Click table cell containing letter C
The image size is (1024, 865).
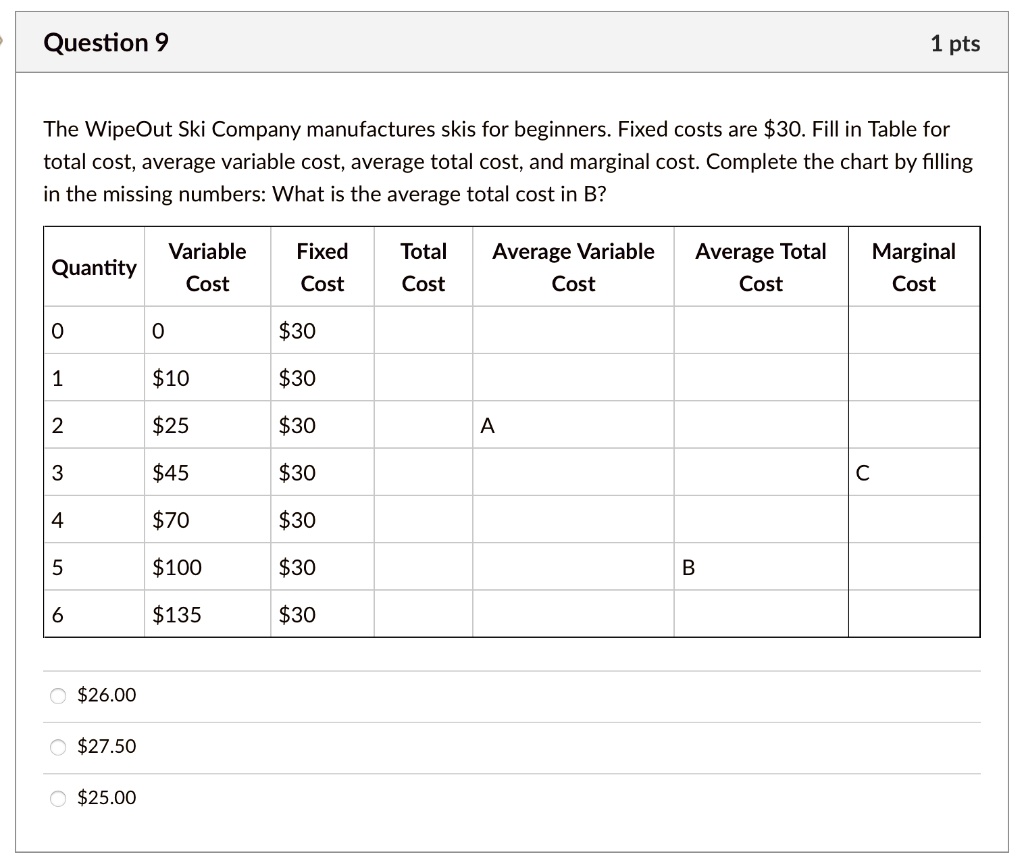click(x=862, y=472)
